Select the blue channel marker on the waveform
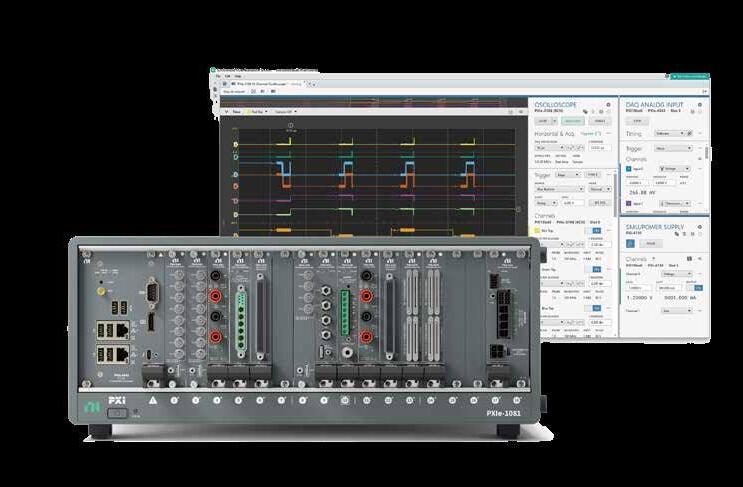743x487 pixels. pyautogui.click(x=236, y=174)
